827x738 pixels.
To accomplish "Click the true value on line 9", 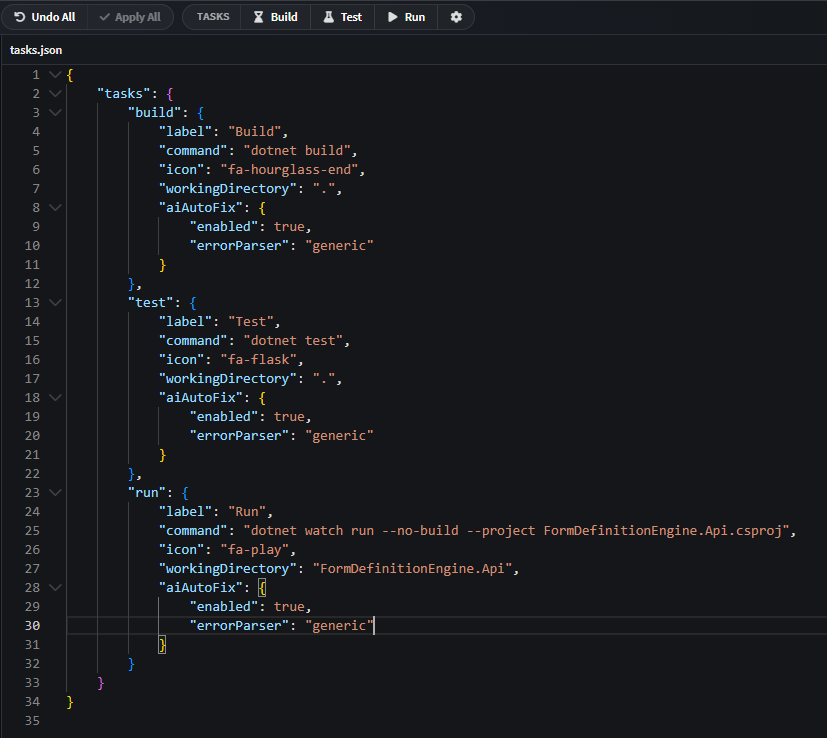I will pyautogui.click(x=289, y=227).
